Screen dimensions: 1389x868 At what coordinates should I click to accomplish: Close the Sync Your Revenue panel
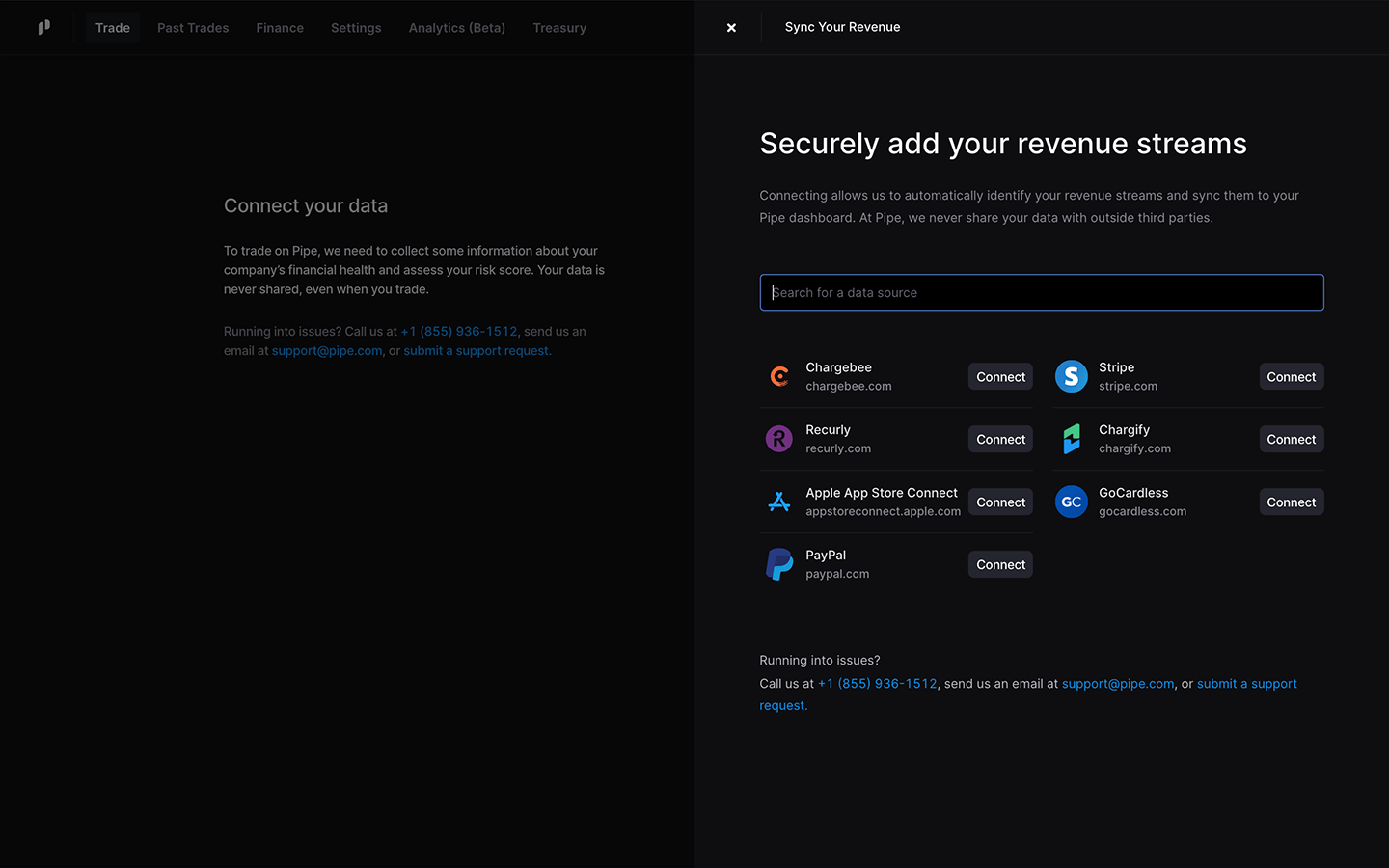731,27
